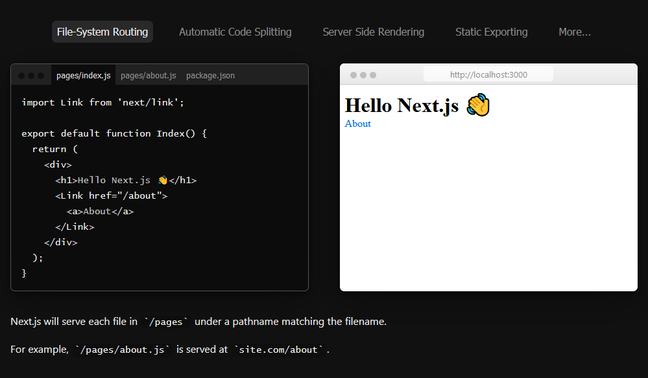Click the closing </Link> code line
Viewport: 648px width, 378px height.
pos(75,227)
